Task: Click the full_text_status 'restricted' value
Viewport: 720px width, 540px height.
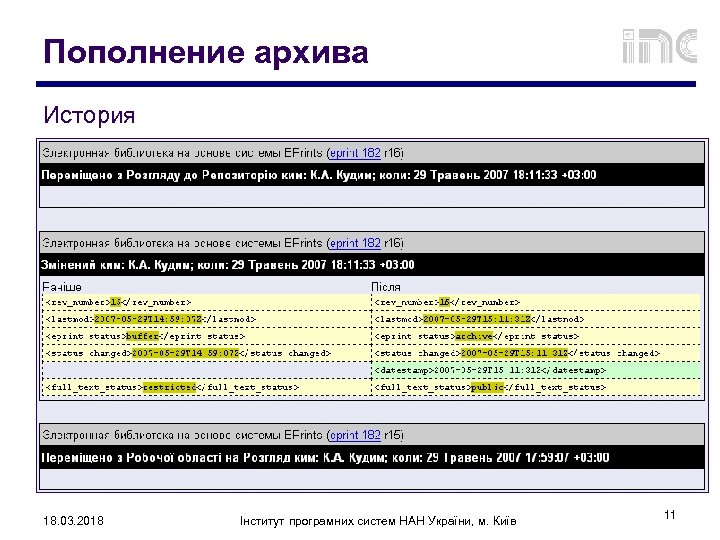Action: (x=169, y=387)
